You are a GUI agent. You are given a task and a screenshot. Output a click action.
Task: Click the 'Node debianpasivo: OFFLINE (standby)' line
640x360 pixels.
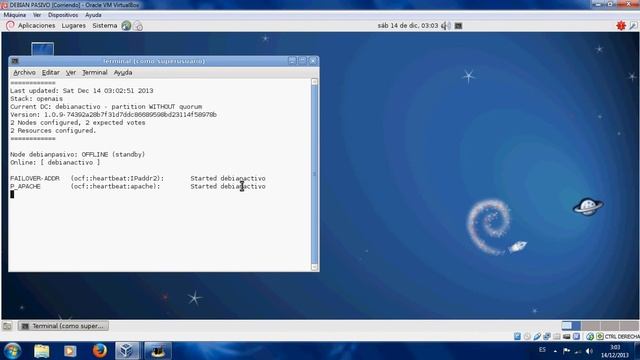(x=78, y=154)
